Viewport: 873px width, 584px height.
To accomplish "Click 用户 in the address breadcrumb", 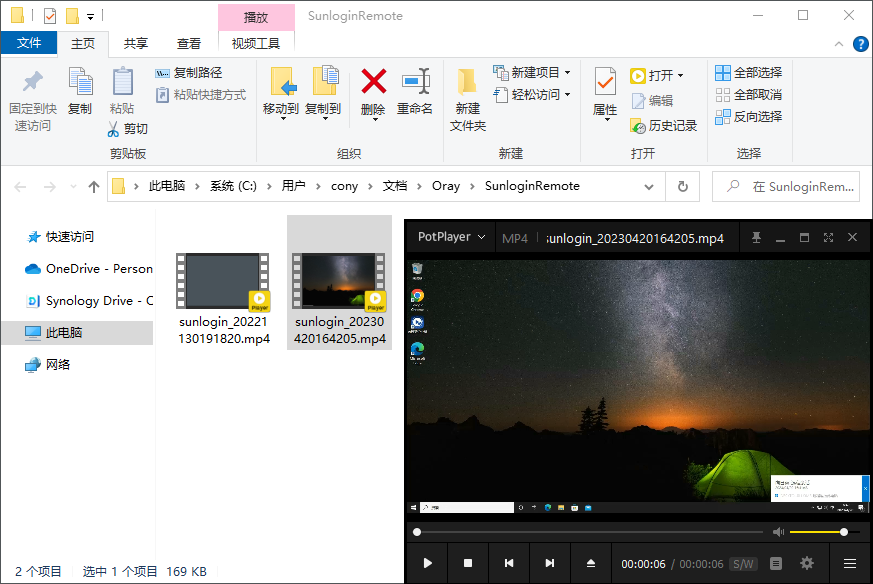I will 293,186.
